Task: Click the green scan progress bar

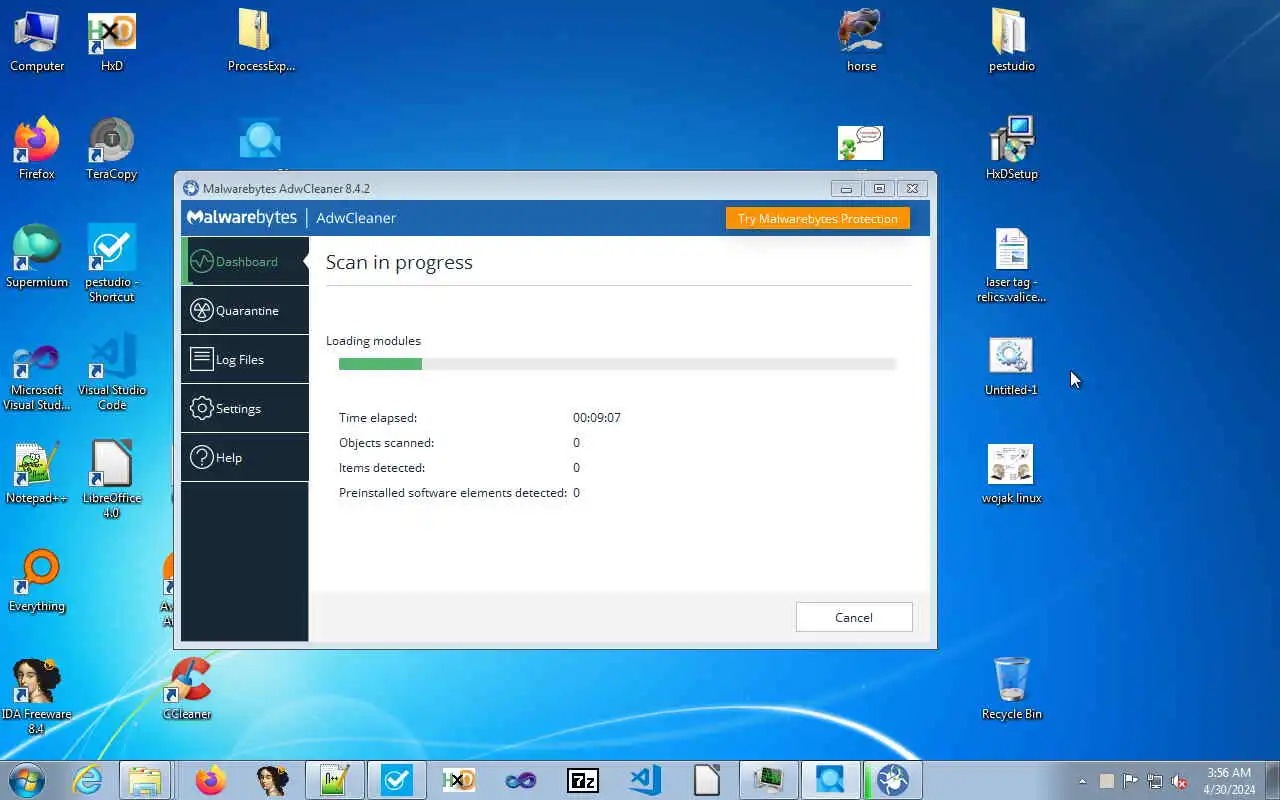Action: pyautogui.click(x=380, y=364)
